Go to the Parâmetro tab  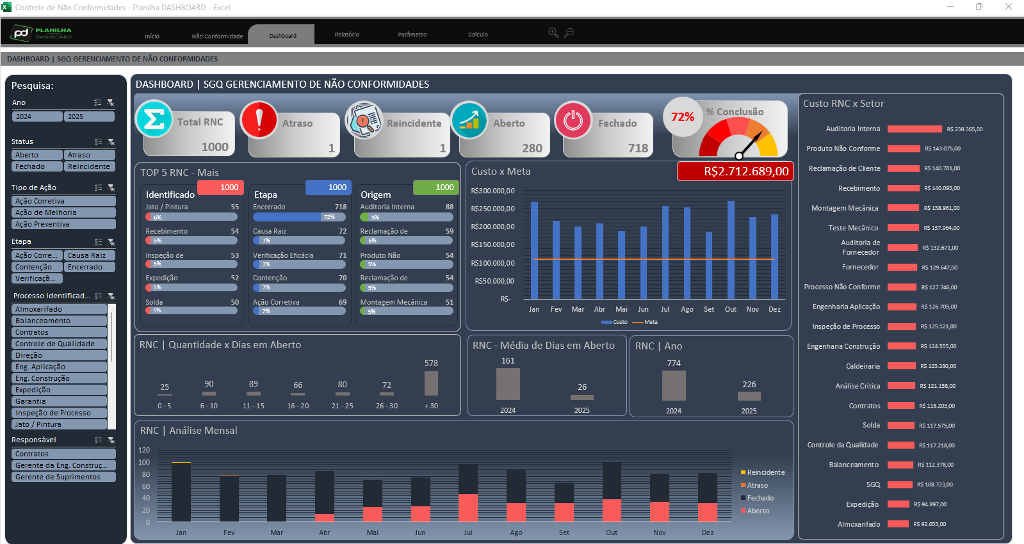point(412,34)
